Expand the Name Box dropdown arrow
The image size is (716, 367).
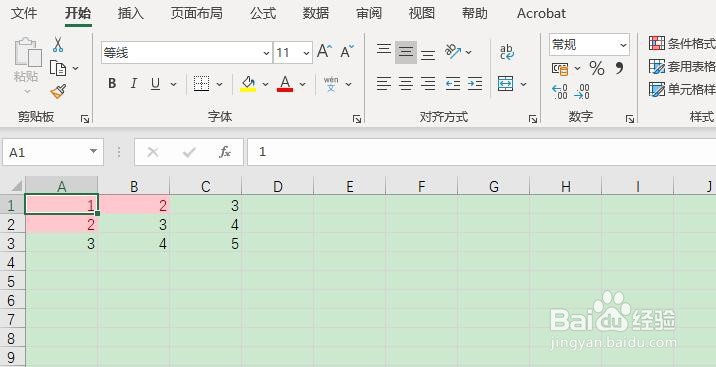(x=93, y=152)
